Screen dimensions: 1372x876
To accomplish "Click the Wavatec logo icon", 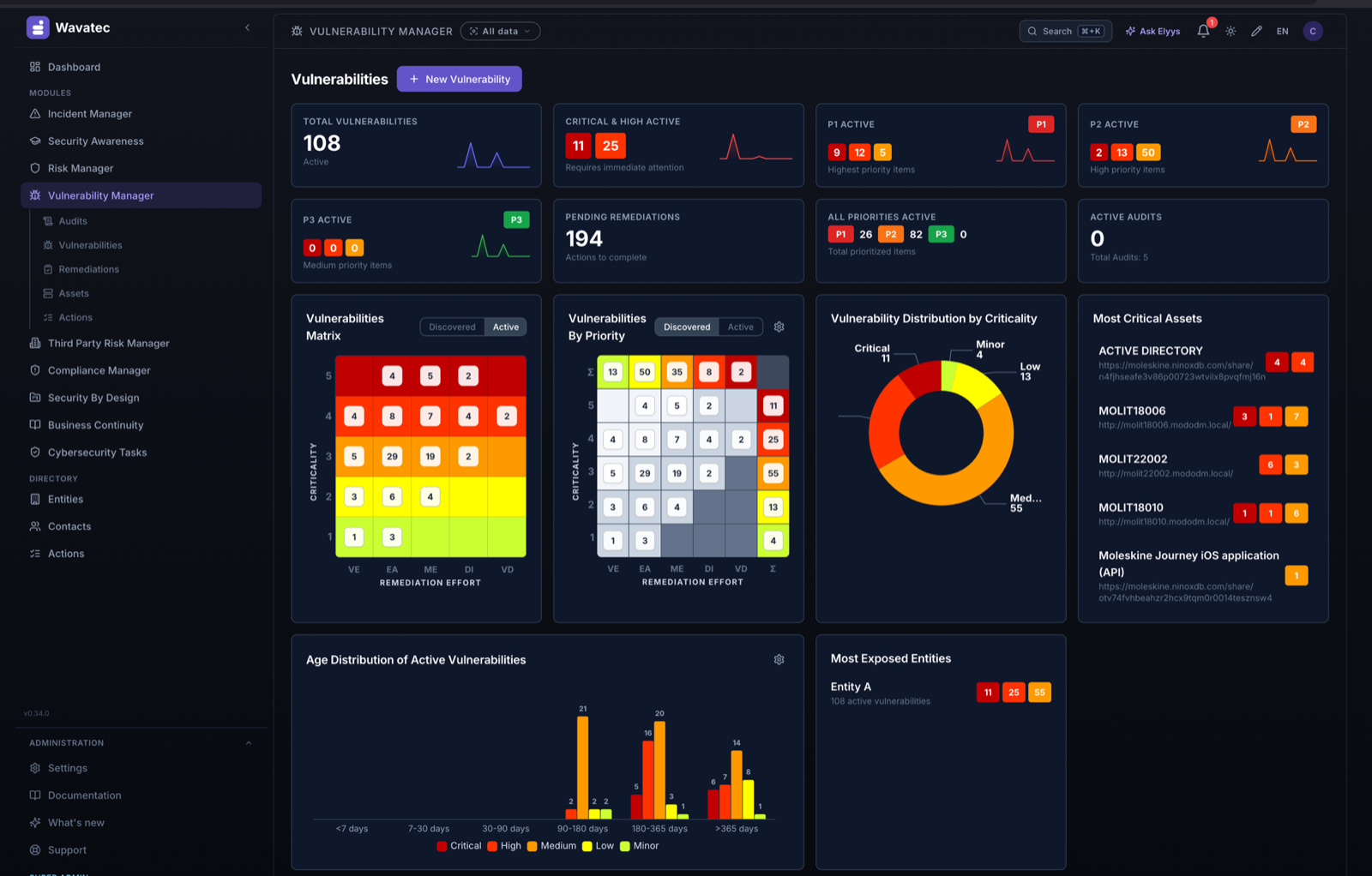I will click(x=38, y=27).
